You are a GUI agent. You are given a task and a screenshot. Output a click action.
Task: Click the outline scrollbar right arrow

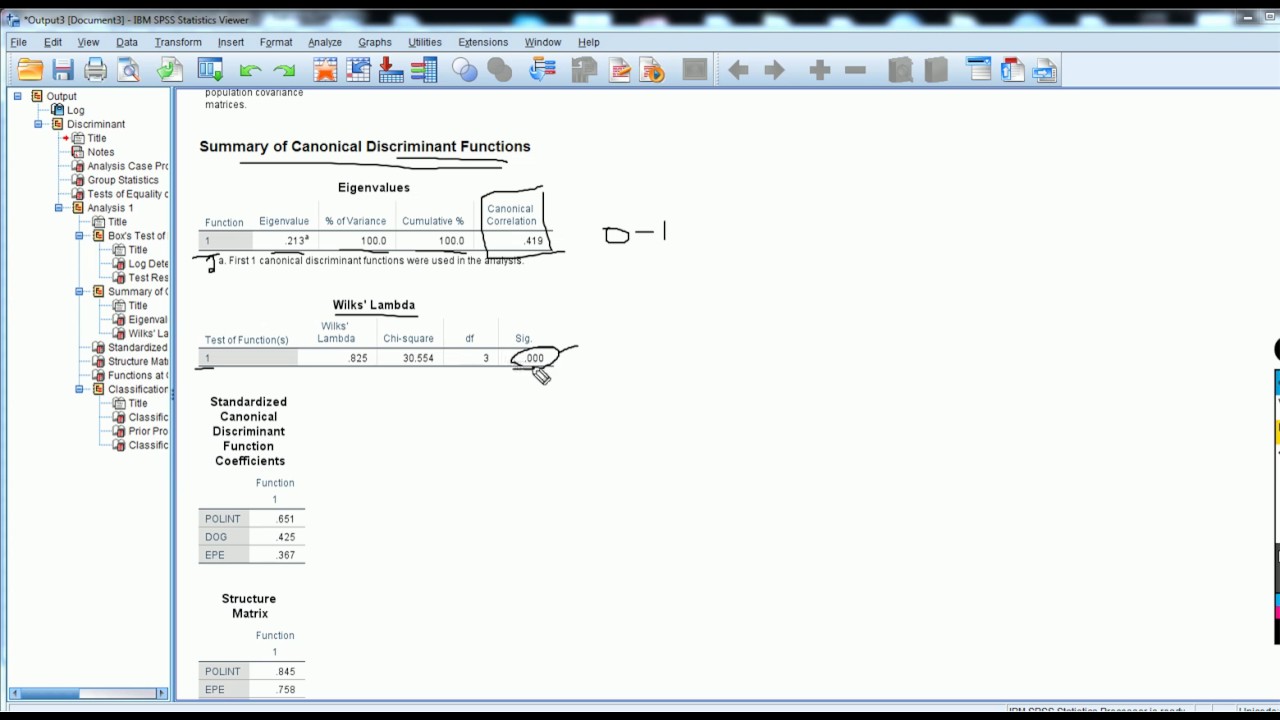pyautogui.click(x=162, y=693)
